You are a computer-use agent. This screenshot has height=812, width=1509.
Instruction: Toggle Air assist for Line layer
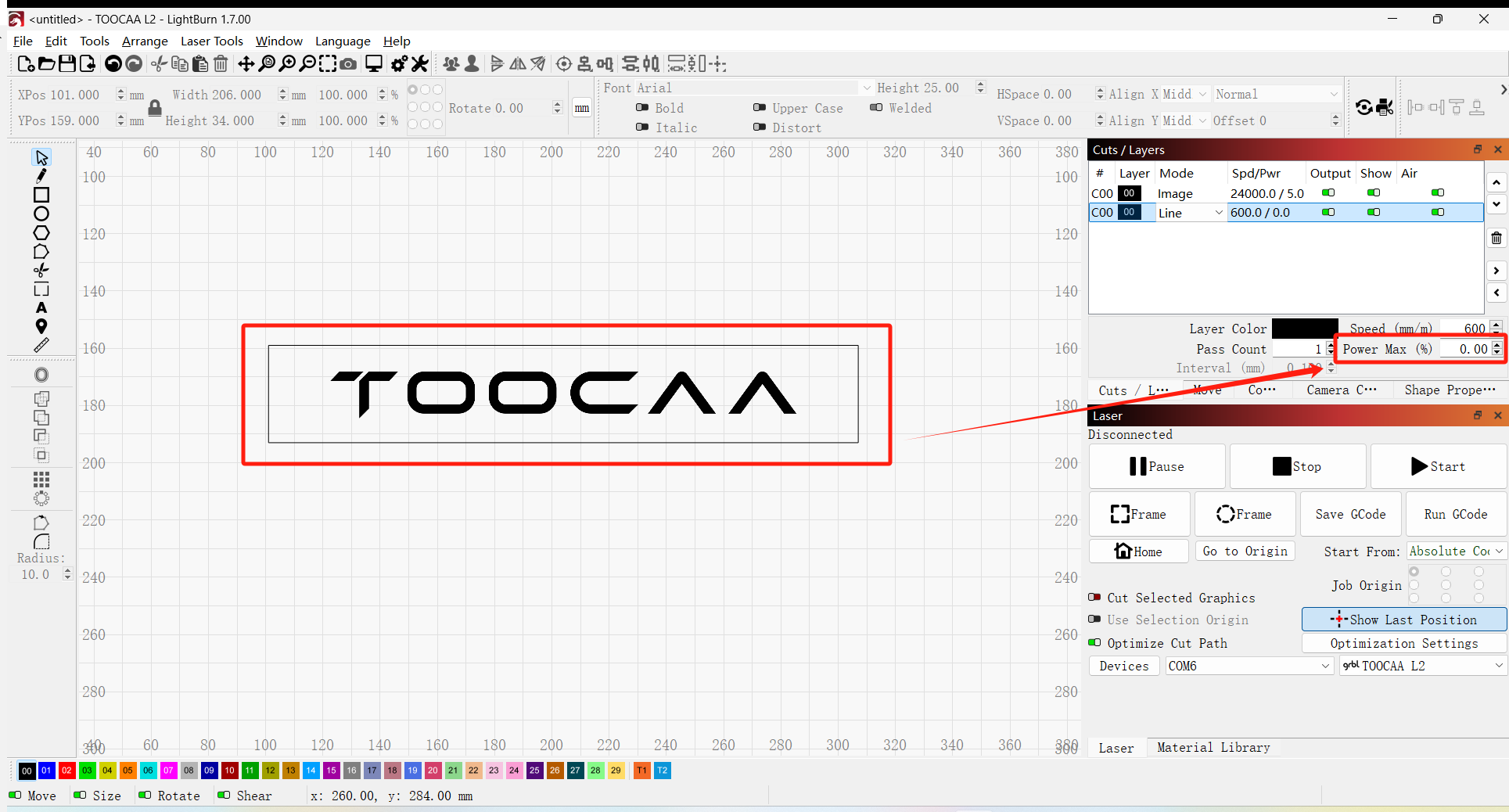(x=1438, y=212)
